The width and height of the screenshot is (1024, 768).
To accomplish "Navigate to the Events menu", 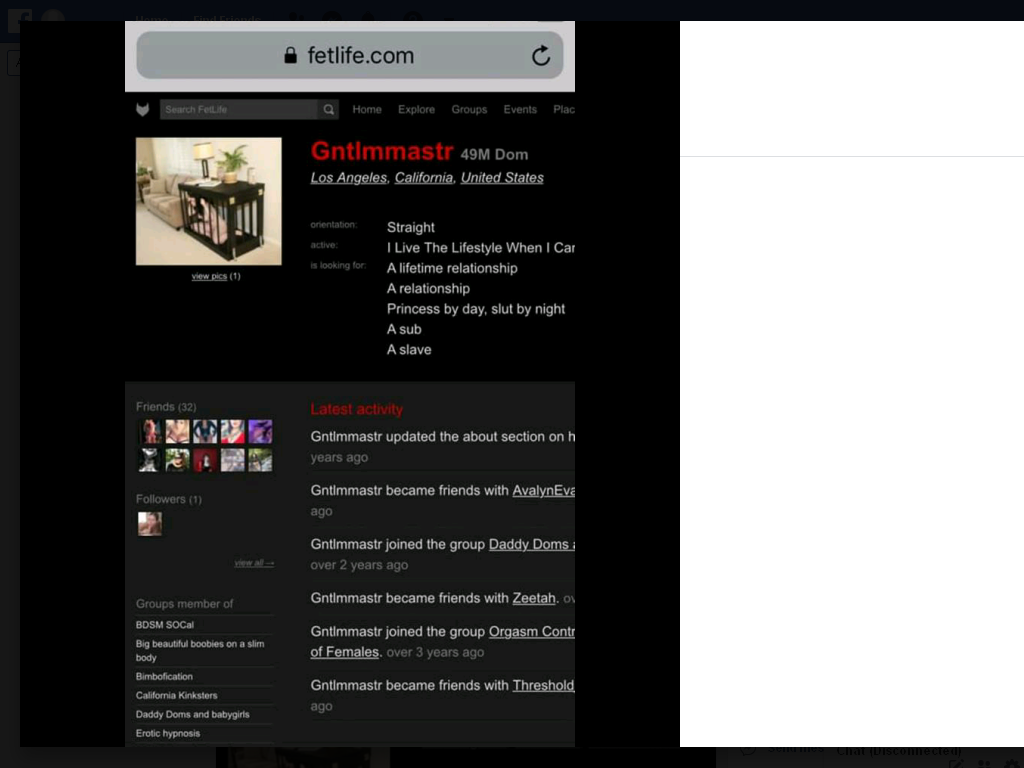I will point(520,109).
